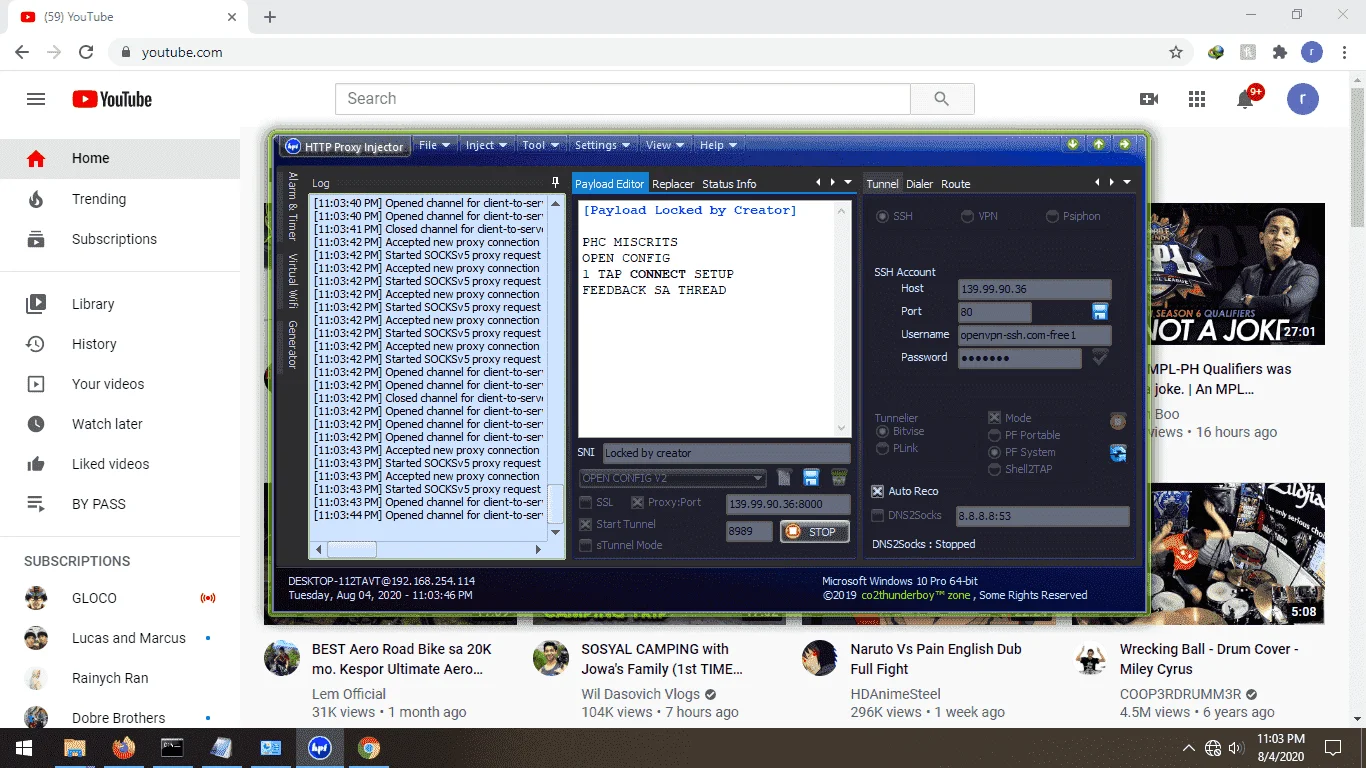The height and width of the screenshot is (768, 1366).
Task: Click the checkmark icon next to Password field
Action: click(x=1100, y=357)
